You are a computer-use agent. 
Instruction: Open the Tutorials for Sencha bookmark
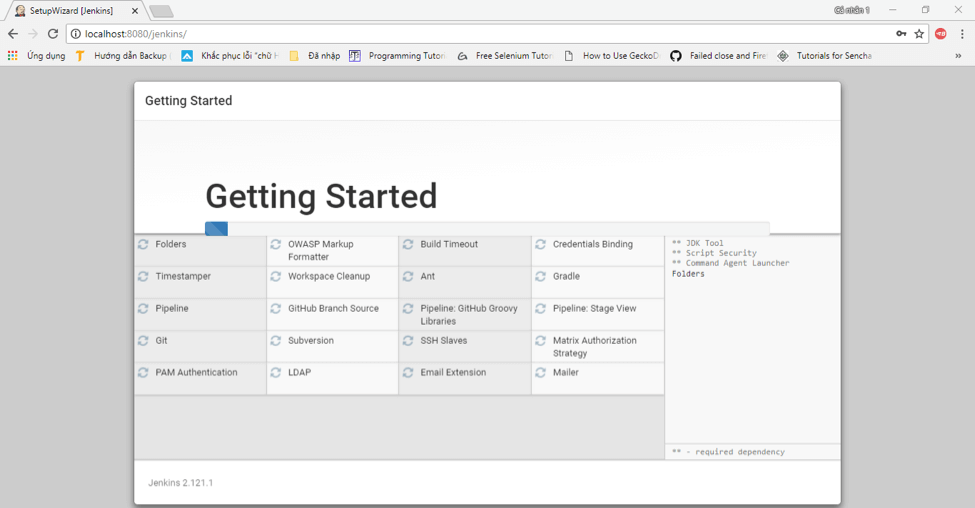coord(825,56)
